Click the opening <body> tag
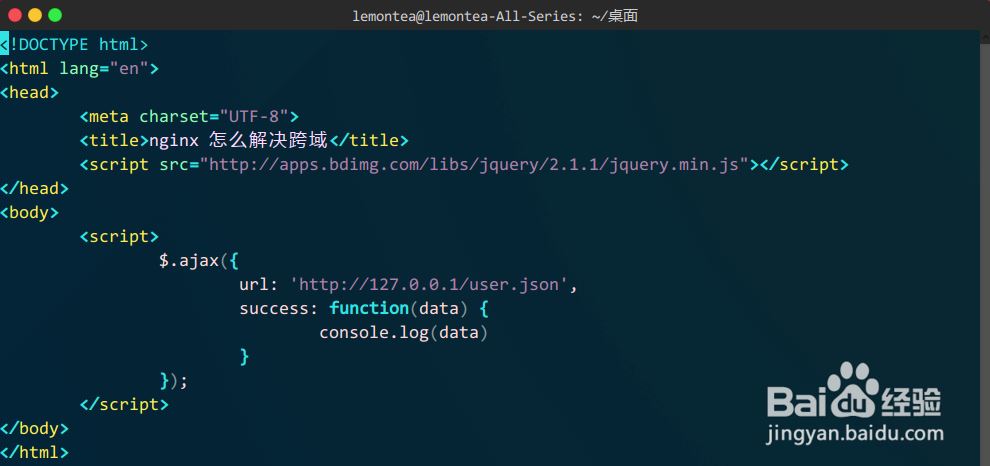Viewport: 990px width, 466px height. pos(30,212)
